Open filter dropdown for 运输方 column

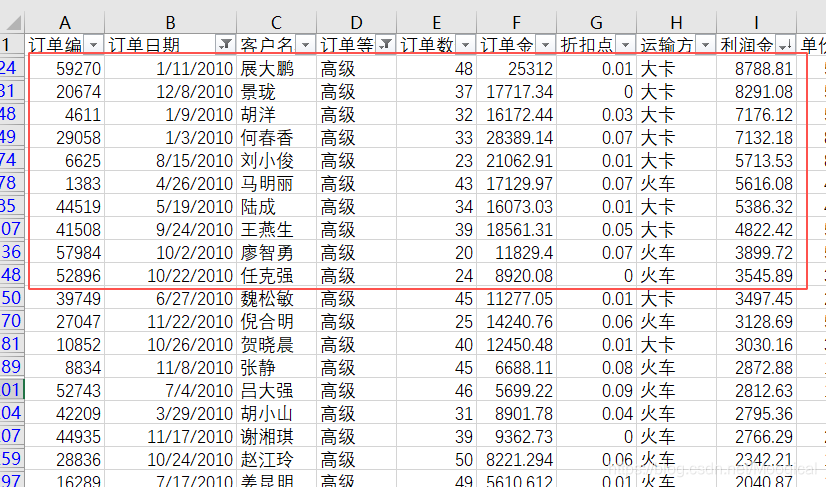[x=705, y=45]
